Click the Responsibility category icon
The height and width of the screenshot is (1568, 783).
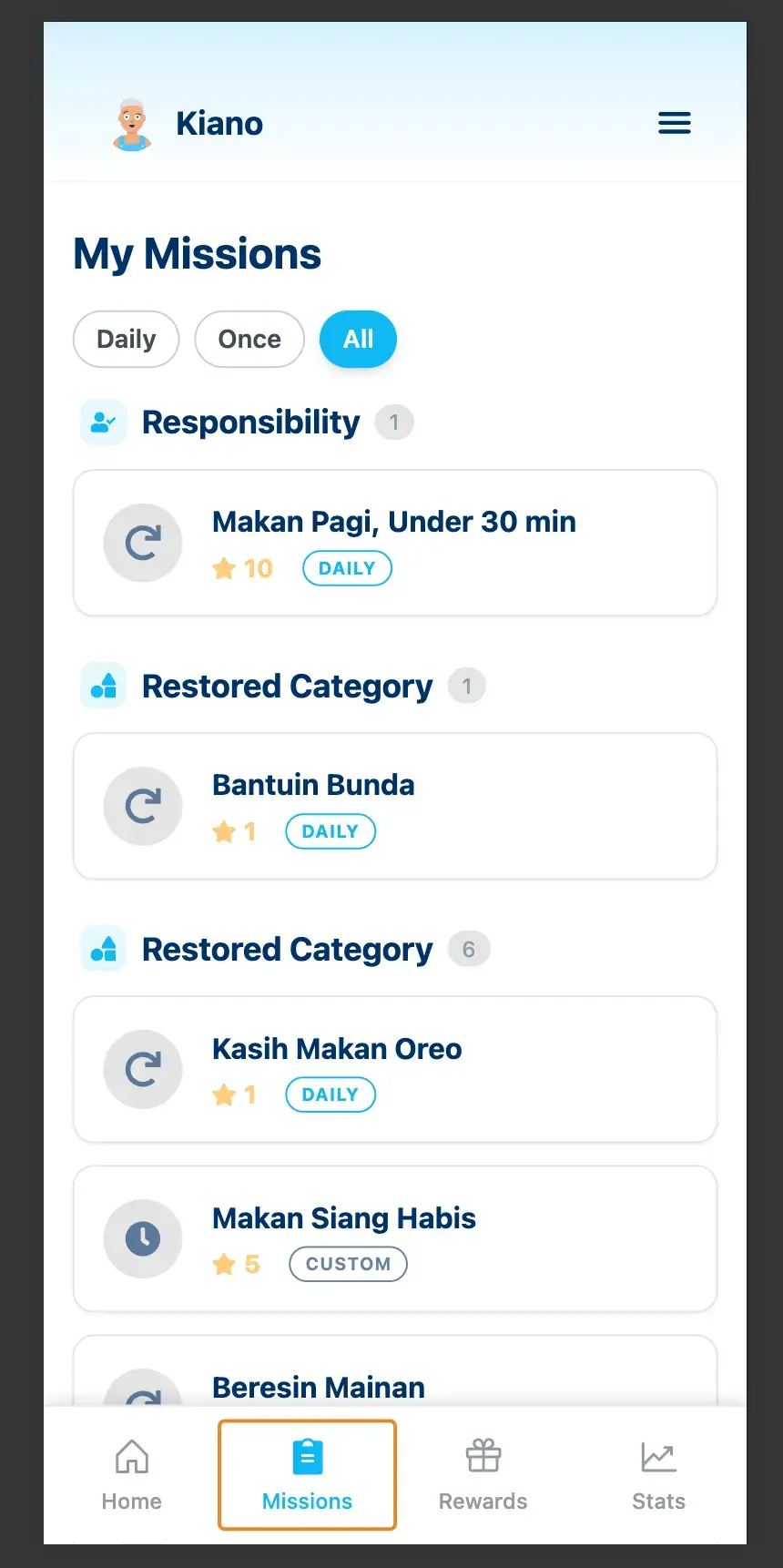103,423
